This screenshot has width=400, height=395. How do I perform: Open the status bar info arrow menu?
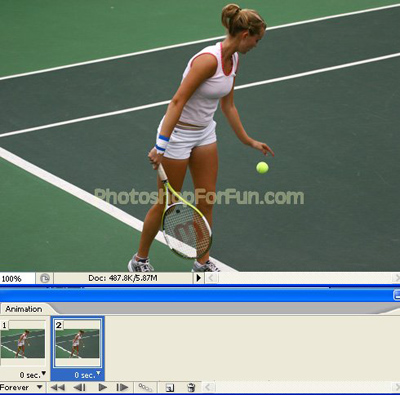[198, 278]
